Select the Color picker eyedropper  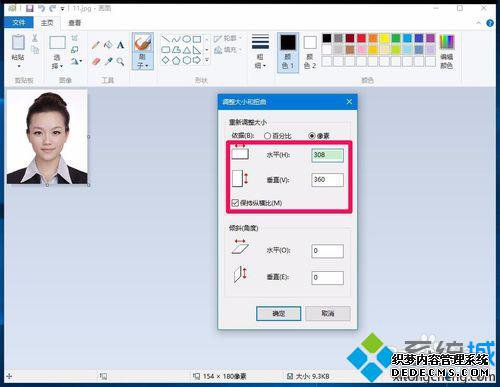tap(108, 61)
